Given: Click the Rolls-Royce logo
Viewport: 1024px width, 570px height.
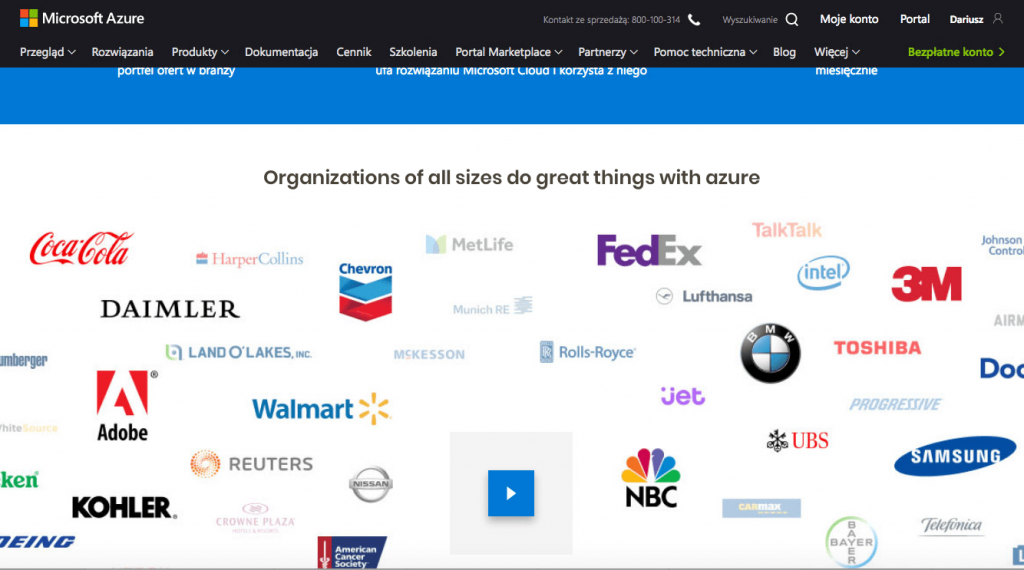Looking at the screenshot, I should click(x=587, y=353).
